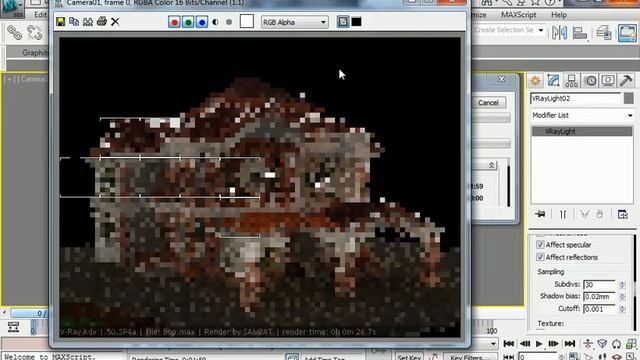Screen dimensions: 640x360
Task: Select the Dolly Camera navigation icon
Action: pyautogui.click(x=588, y=344)
